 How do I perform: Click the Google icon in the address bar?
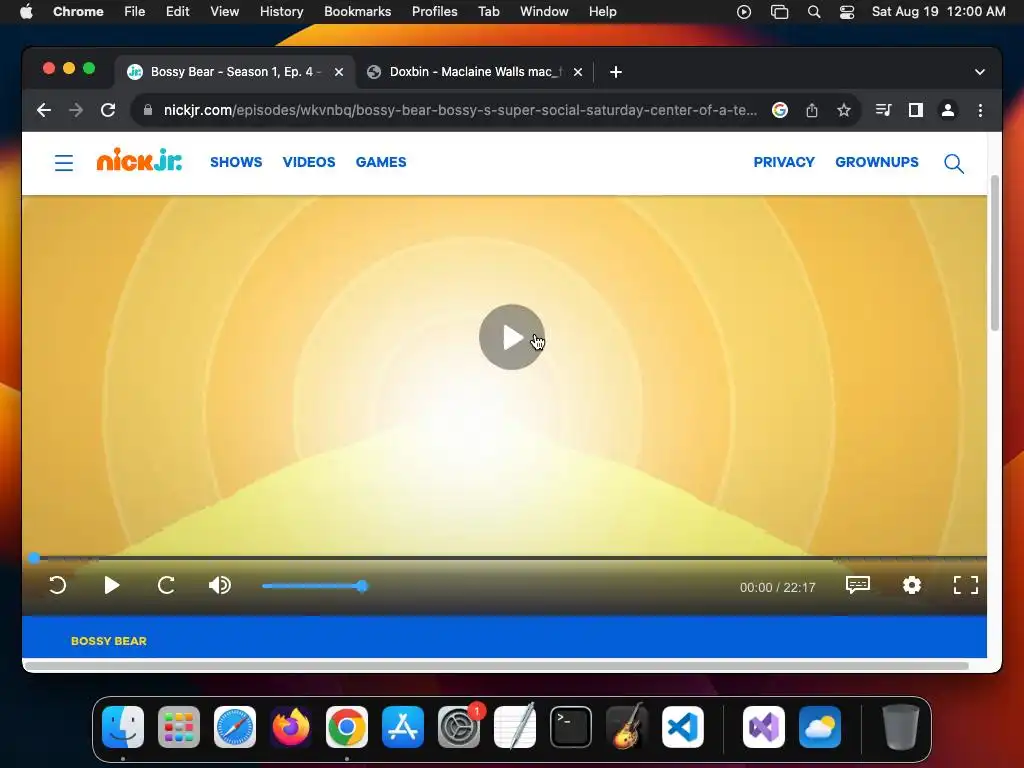tap(780, 110)
